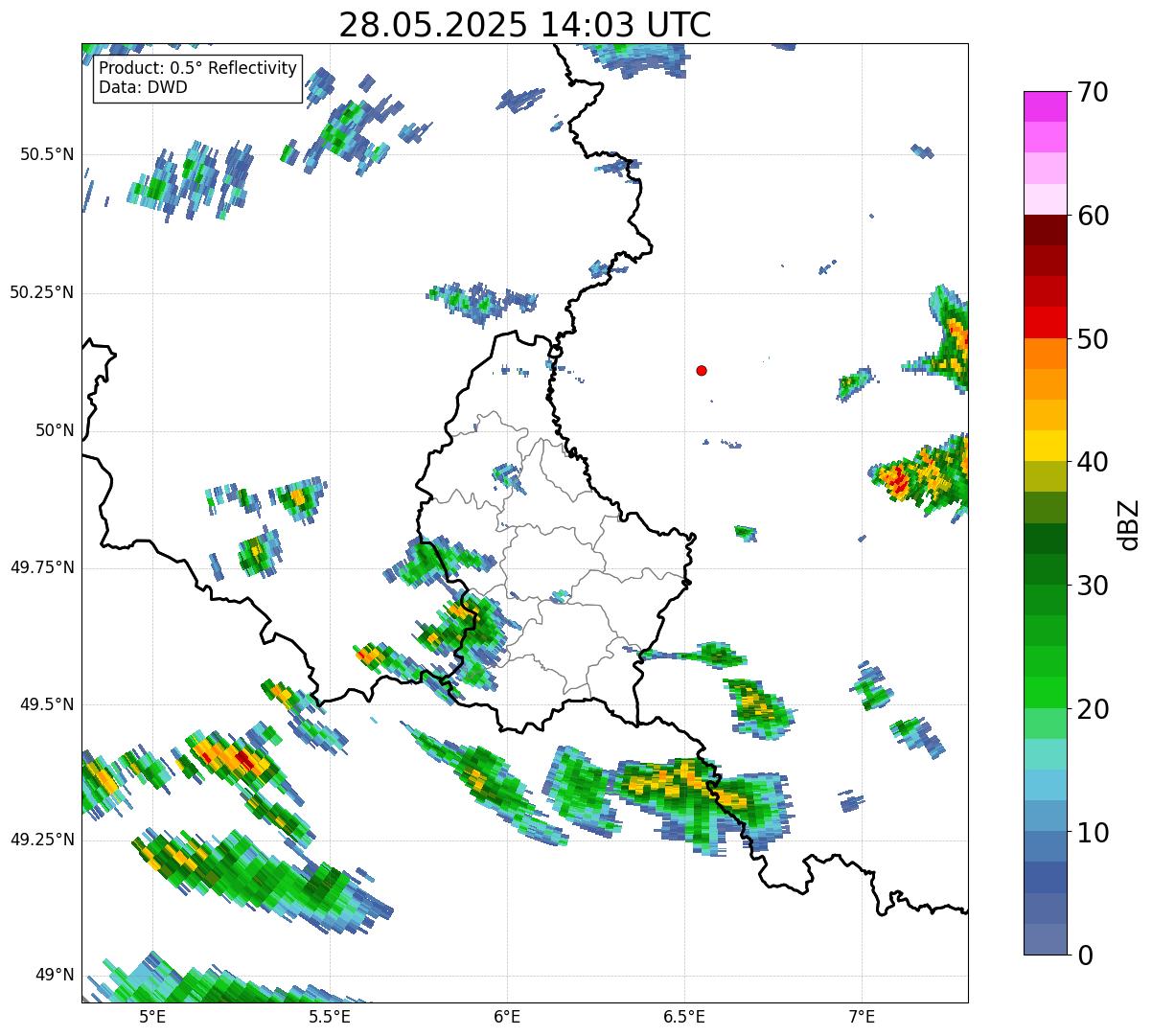Click the 5°E longitude label

point(152,1016)
